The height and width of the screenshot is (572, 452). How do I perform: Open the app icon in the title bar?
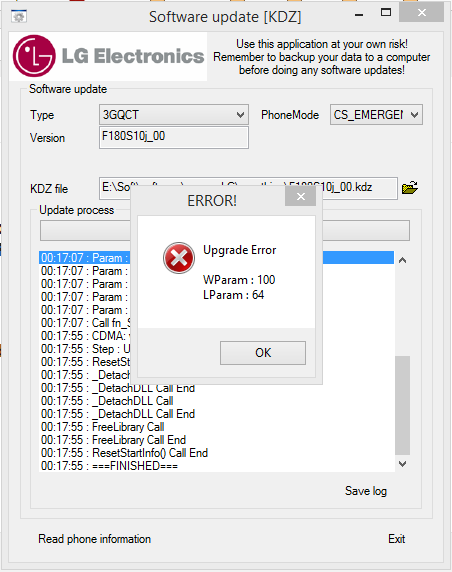pos(19,16)
